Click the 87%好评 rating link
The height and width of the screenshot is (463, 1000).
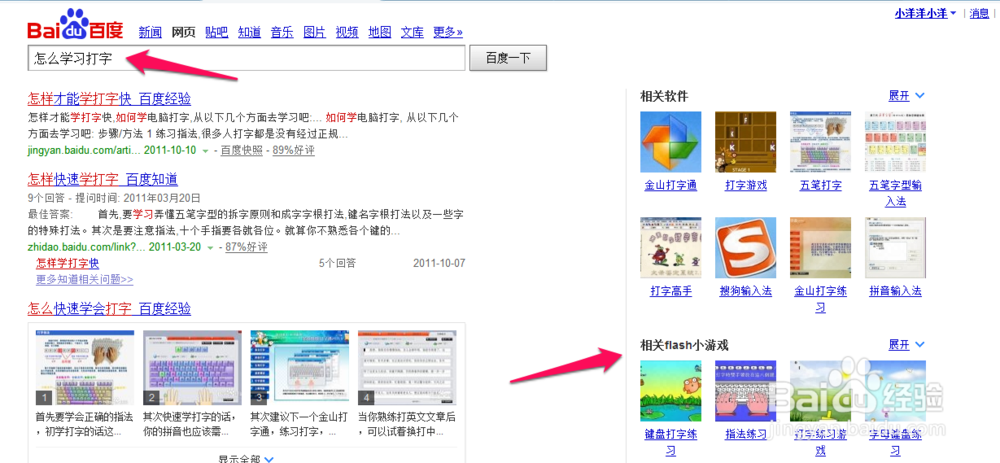(x=246, y=247)
